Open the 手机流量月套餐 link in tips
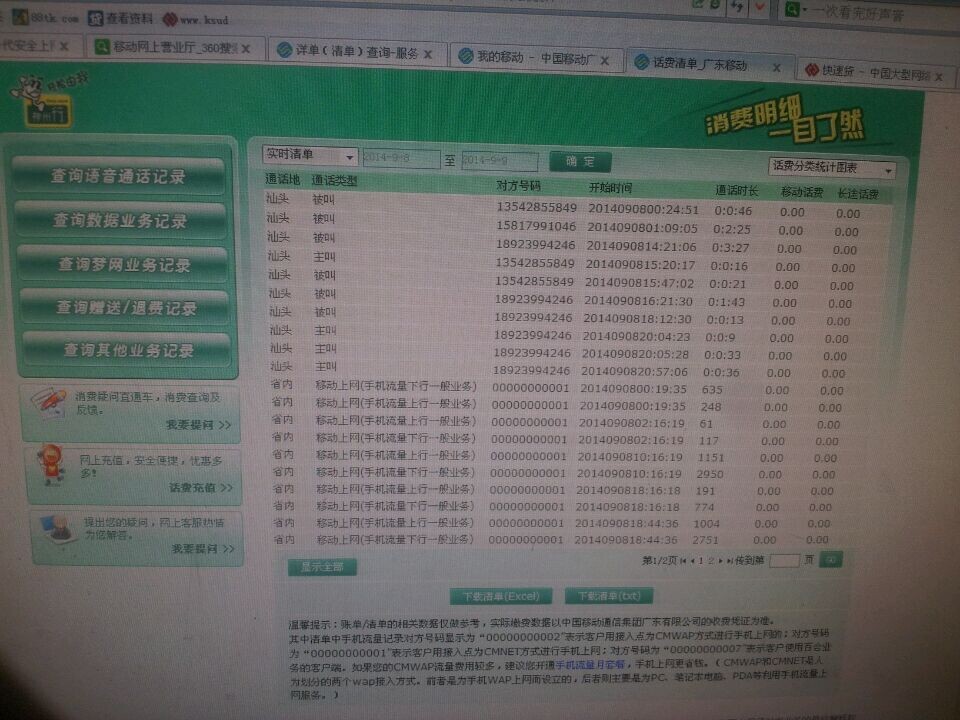This screenshot has height=720, width=960. click(590, 664)
